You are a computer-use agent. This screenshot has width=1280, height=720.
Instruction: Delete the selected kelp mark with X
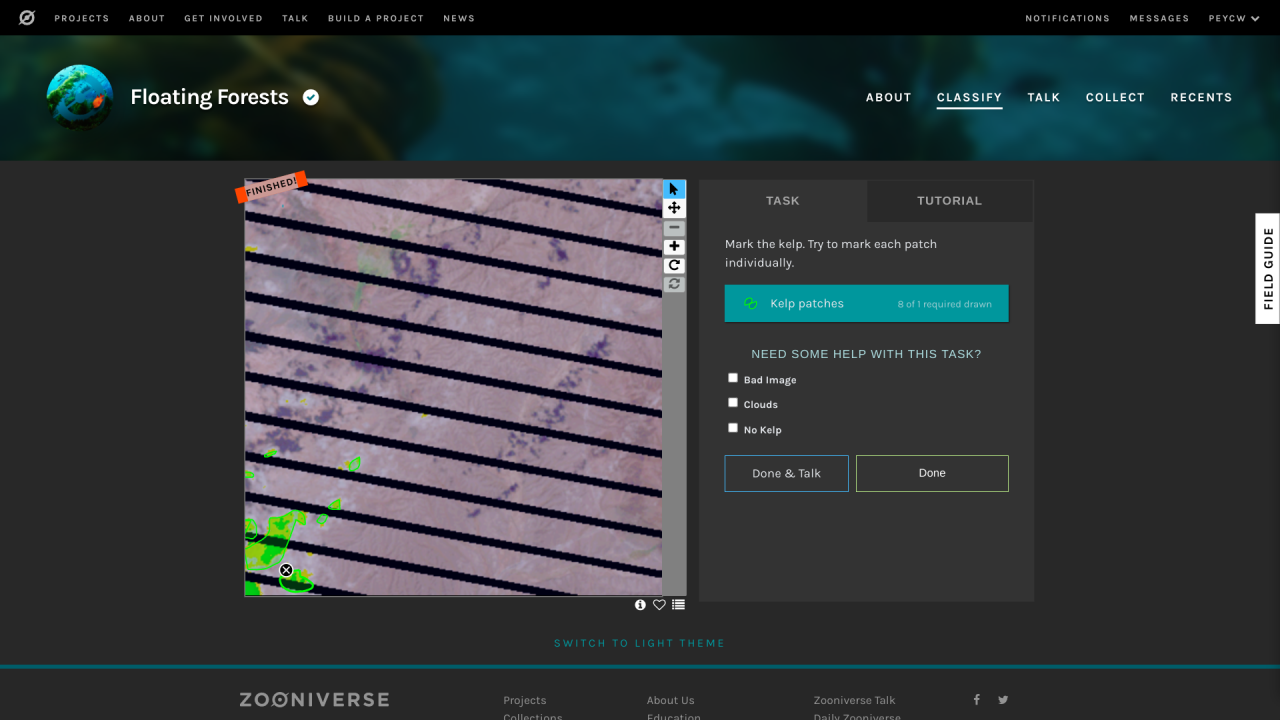286,570
